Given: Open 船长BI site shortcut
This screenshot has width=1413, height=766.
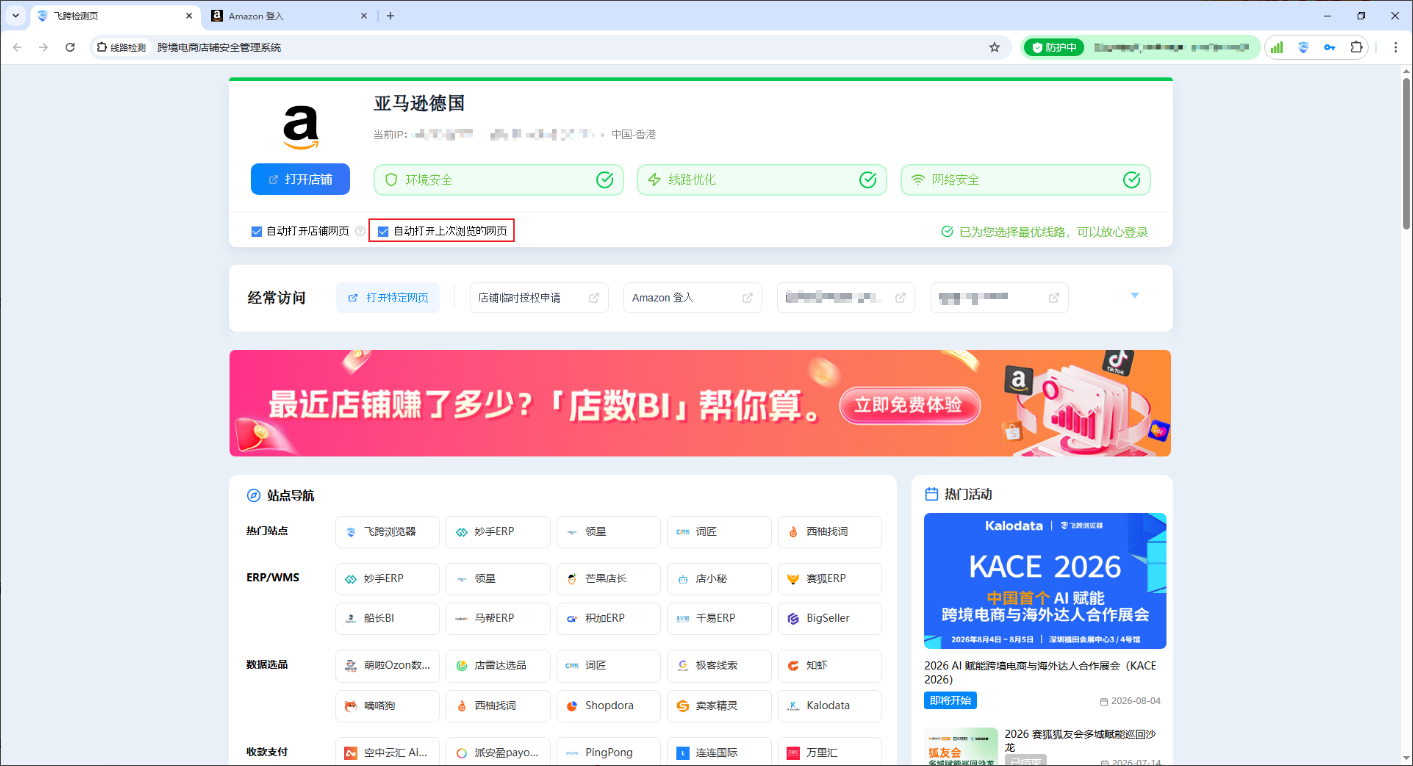Looking at the screenshot, I should tap(387, 618).
